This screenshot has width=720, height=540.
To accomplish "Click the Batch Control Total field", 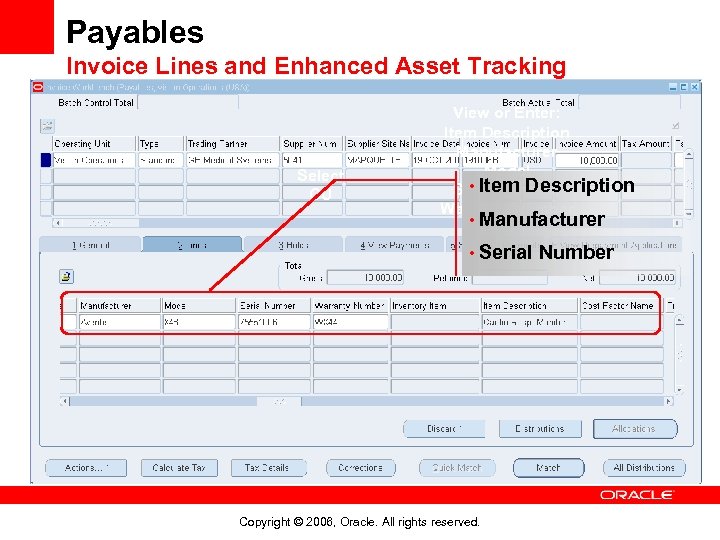I will pyautogui.click(x=187, y=102).
